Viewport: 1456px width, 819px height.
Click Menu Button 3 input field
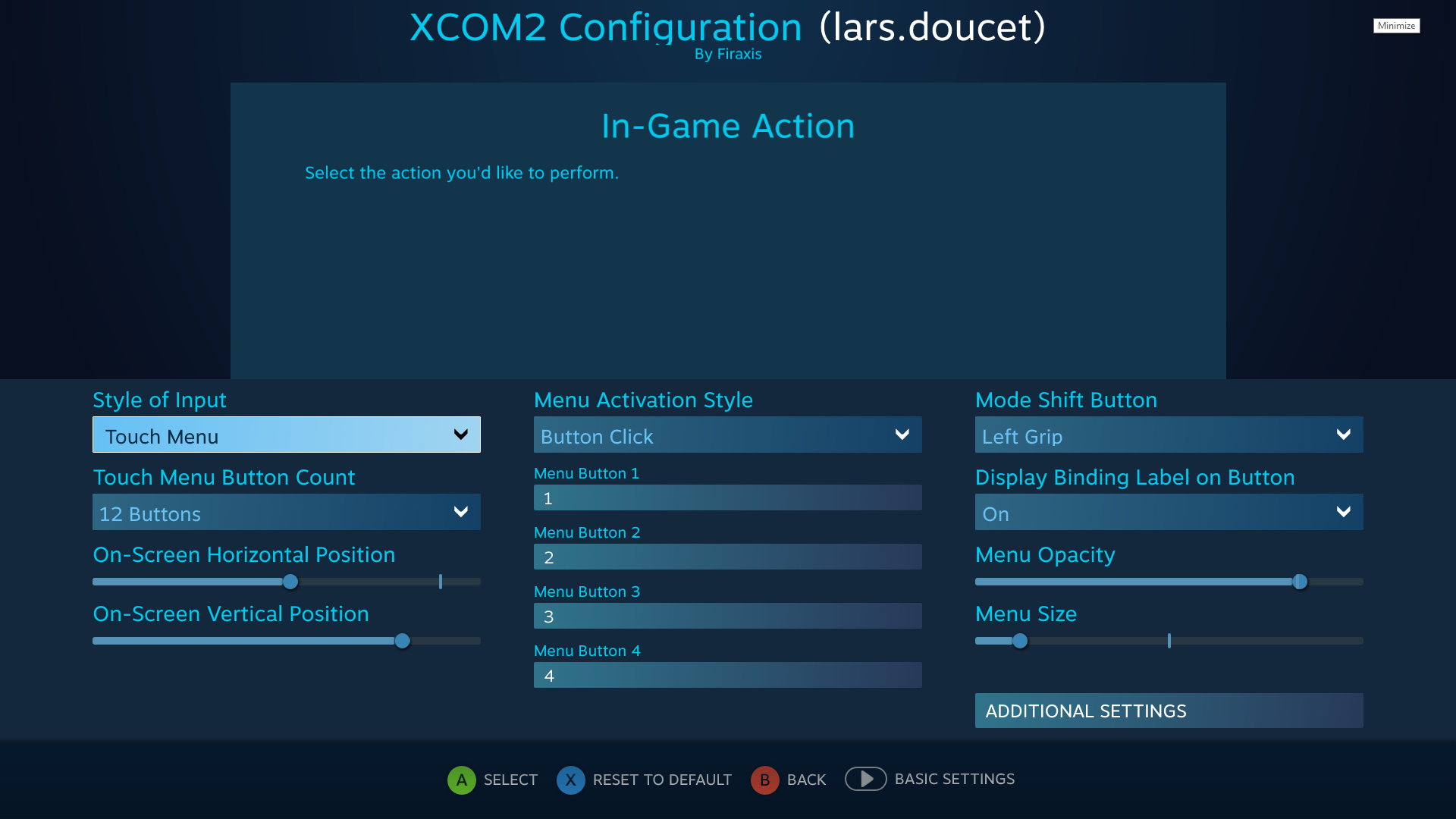coord(727,616)
